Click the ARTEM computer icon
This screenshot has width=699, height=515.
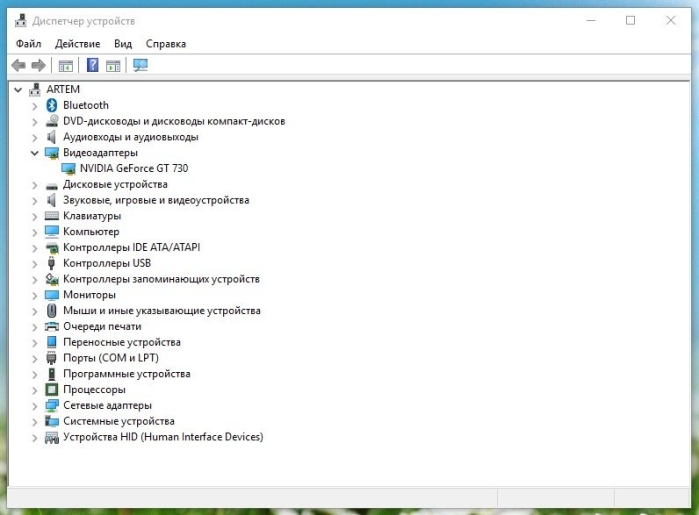pos(35,89)
